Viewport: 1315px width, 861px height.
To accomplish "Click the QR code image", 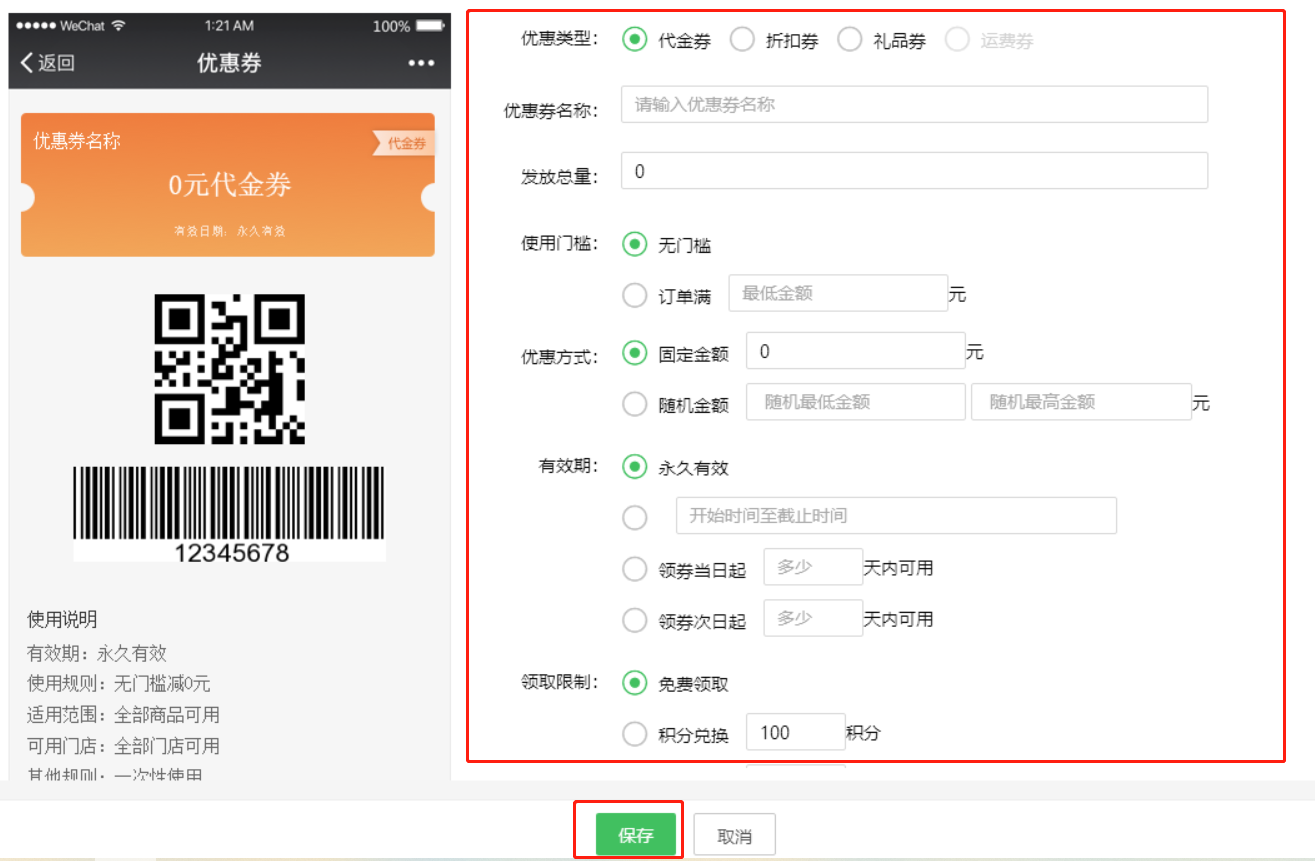I will click(x=229, y=370).
